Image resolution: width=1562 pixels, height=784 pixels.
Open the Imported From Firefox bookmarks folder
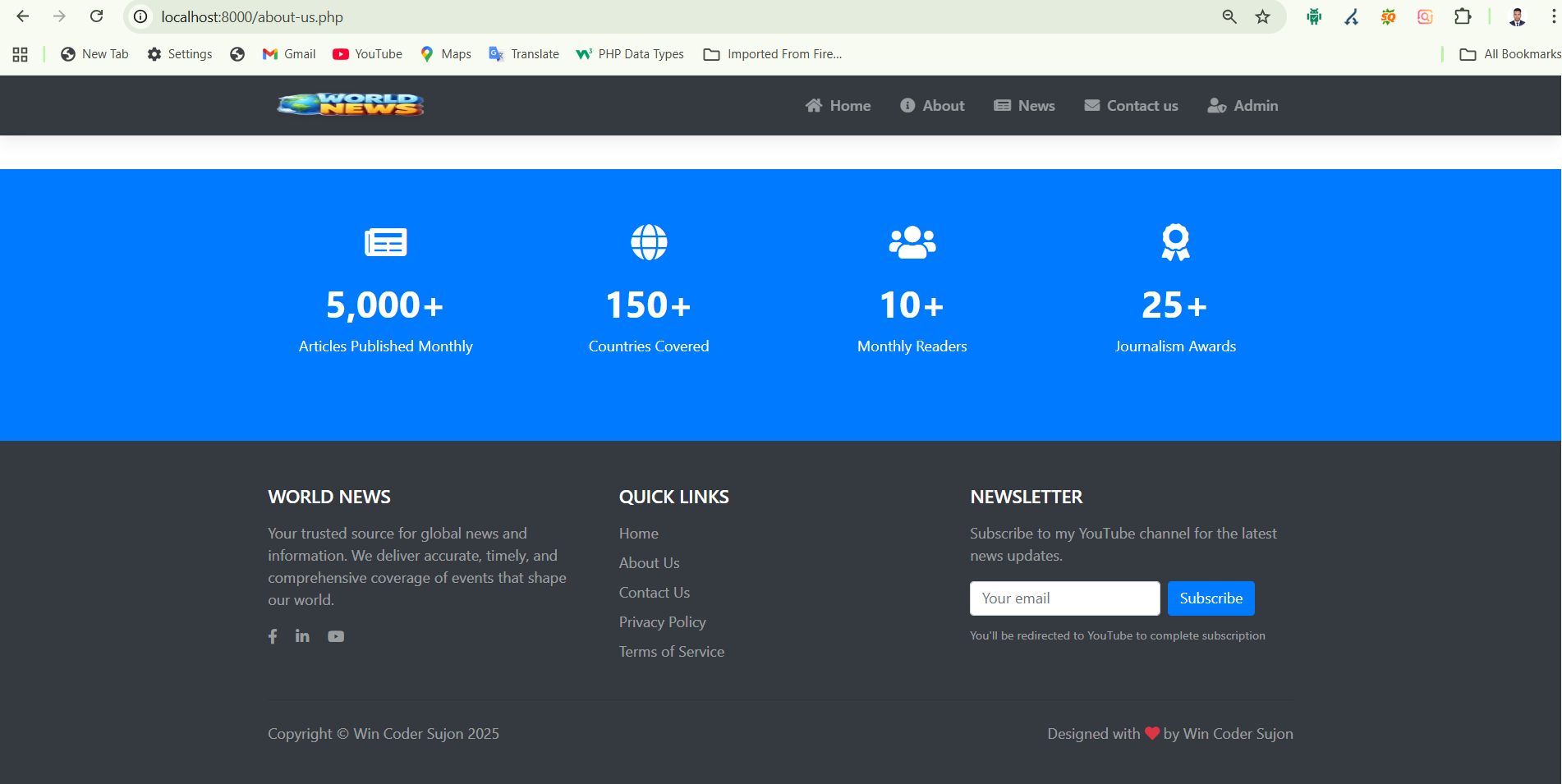pyautogui.click(x=773, y=54)
